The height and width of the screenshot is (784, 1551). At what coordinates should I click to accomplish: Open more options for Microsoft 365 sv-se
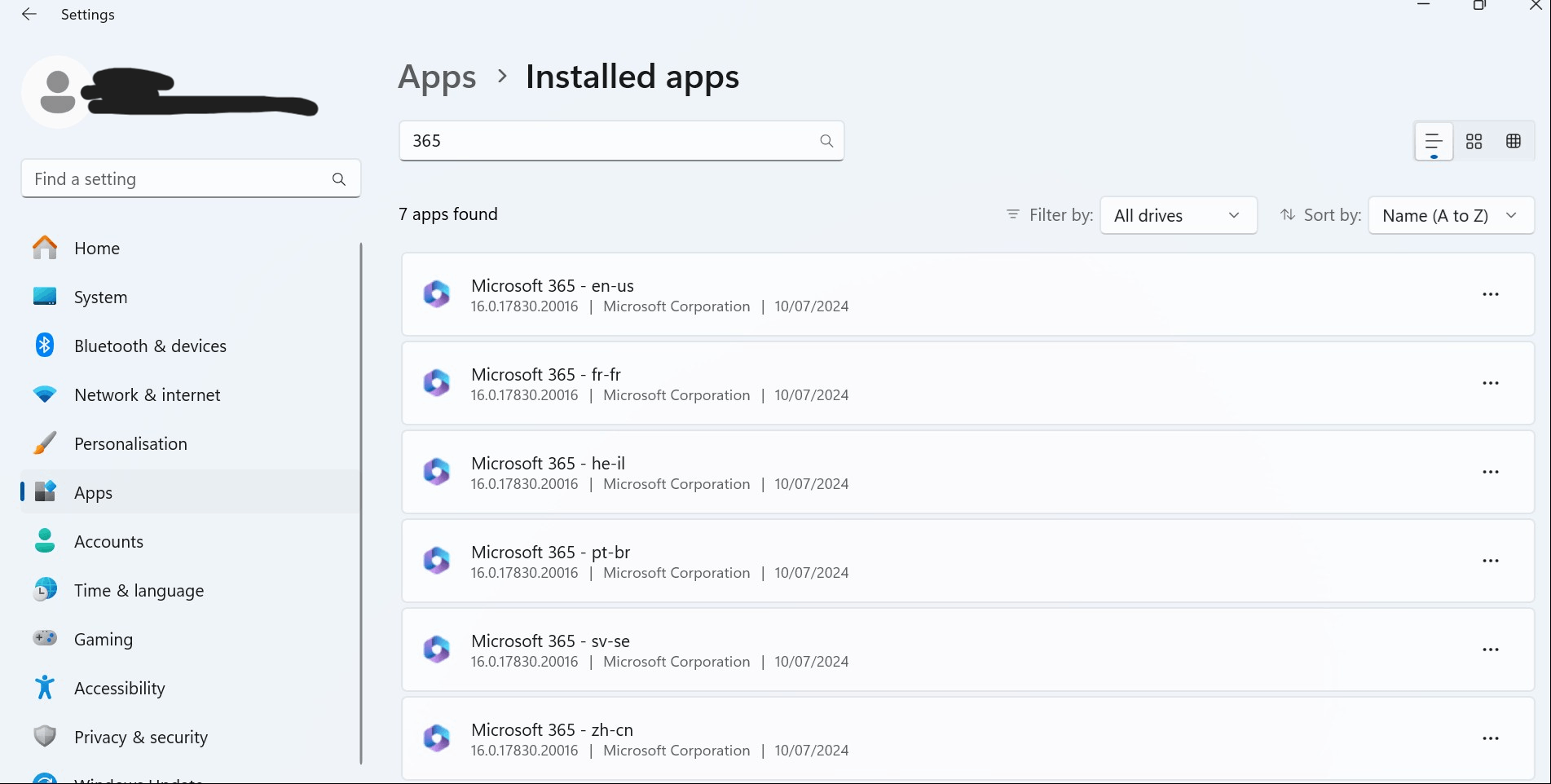point(1491,650)
